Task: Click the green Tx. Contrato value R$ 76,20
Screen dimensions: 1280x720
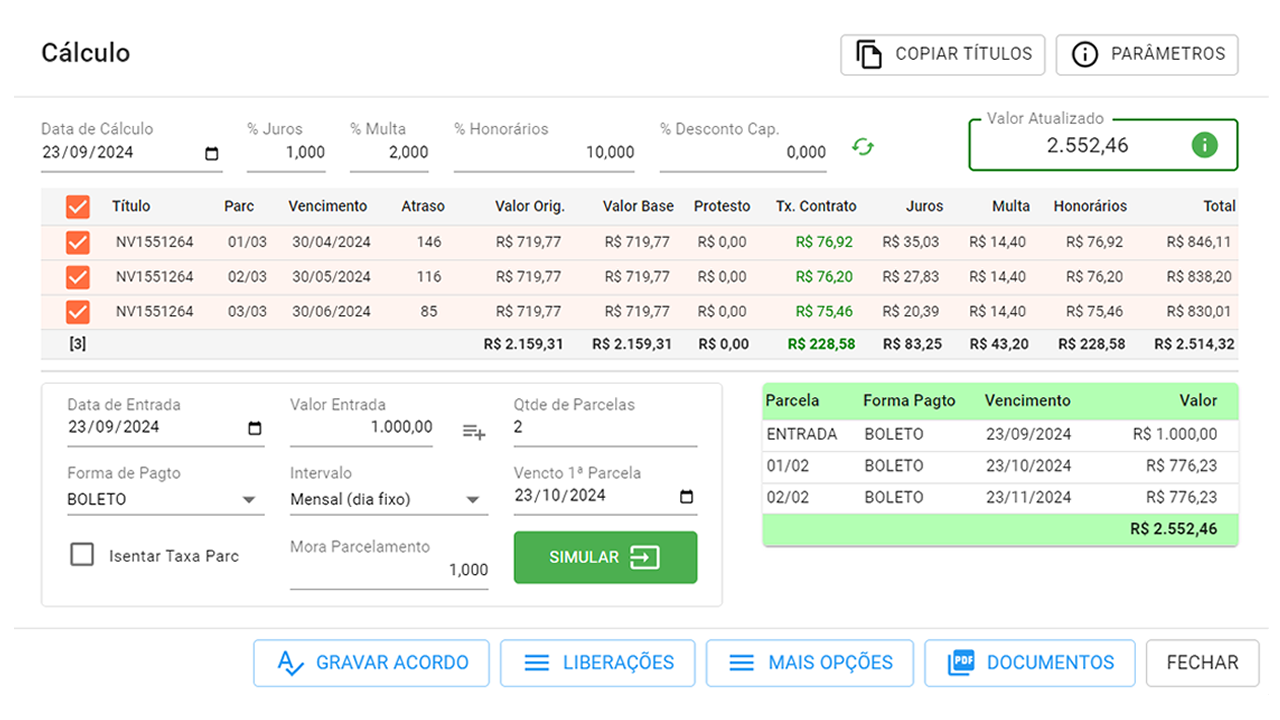Action: 824,277
